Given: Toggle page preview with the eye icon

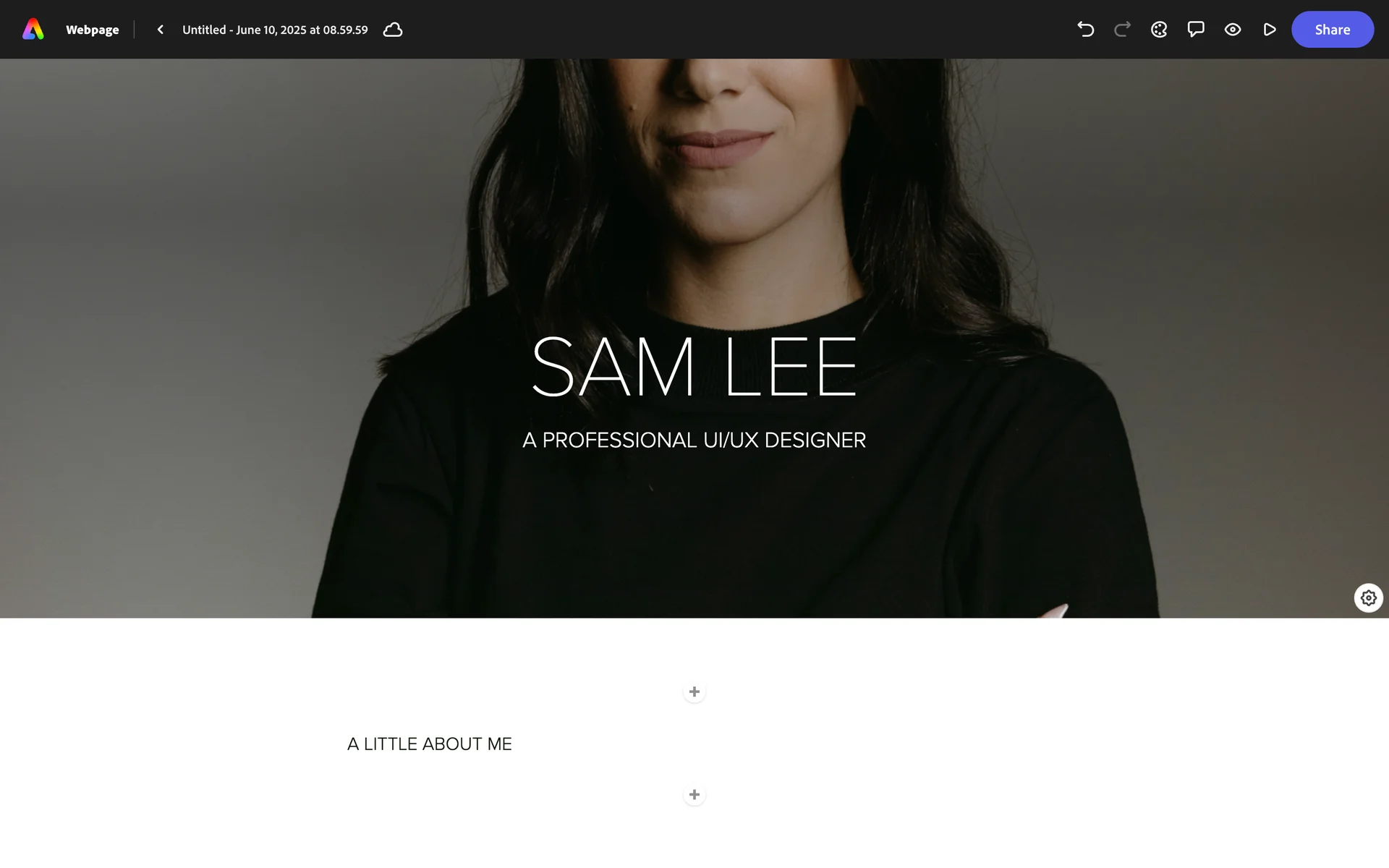Looking at the screenshot, I should (1233, 30).
